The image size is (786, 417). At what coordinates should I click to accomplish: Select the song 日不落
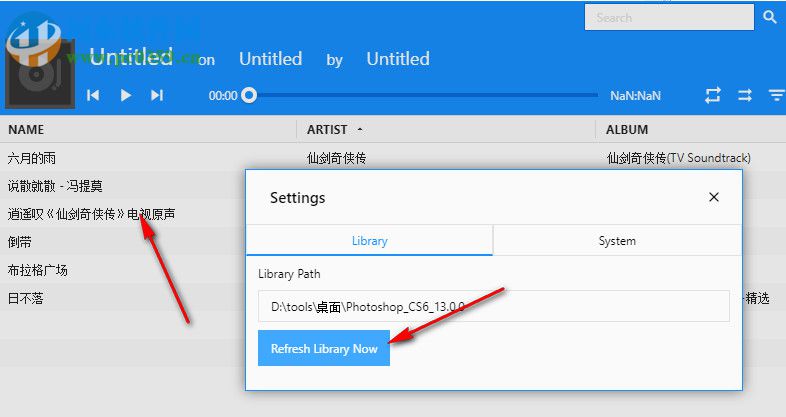tap(26, 299)
